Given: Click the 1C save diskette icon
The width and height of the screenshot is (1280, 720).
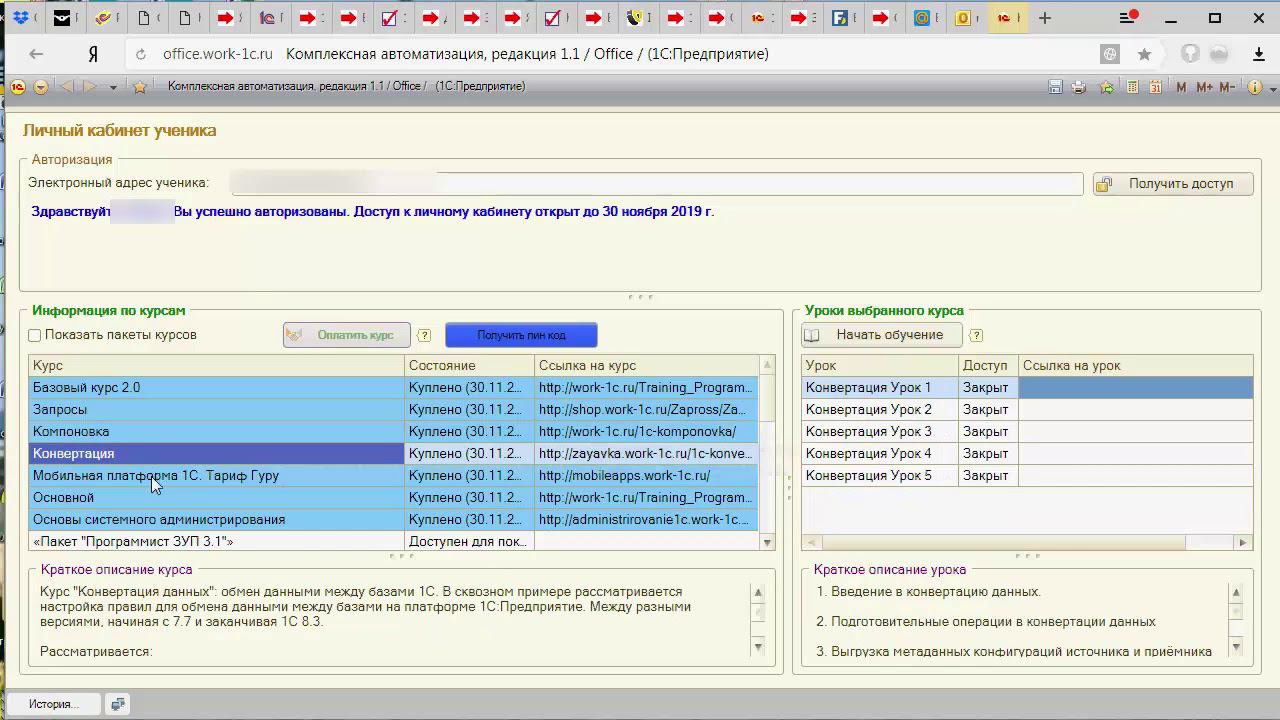Looking at the screenshot, I should tap(1055, 87).
